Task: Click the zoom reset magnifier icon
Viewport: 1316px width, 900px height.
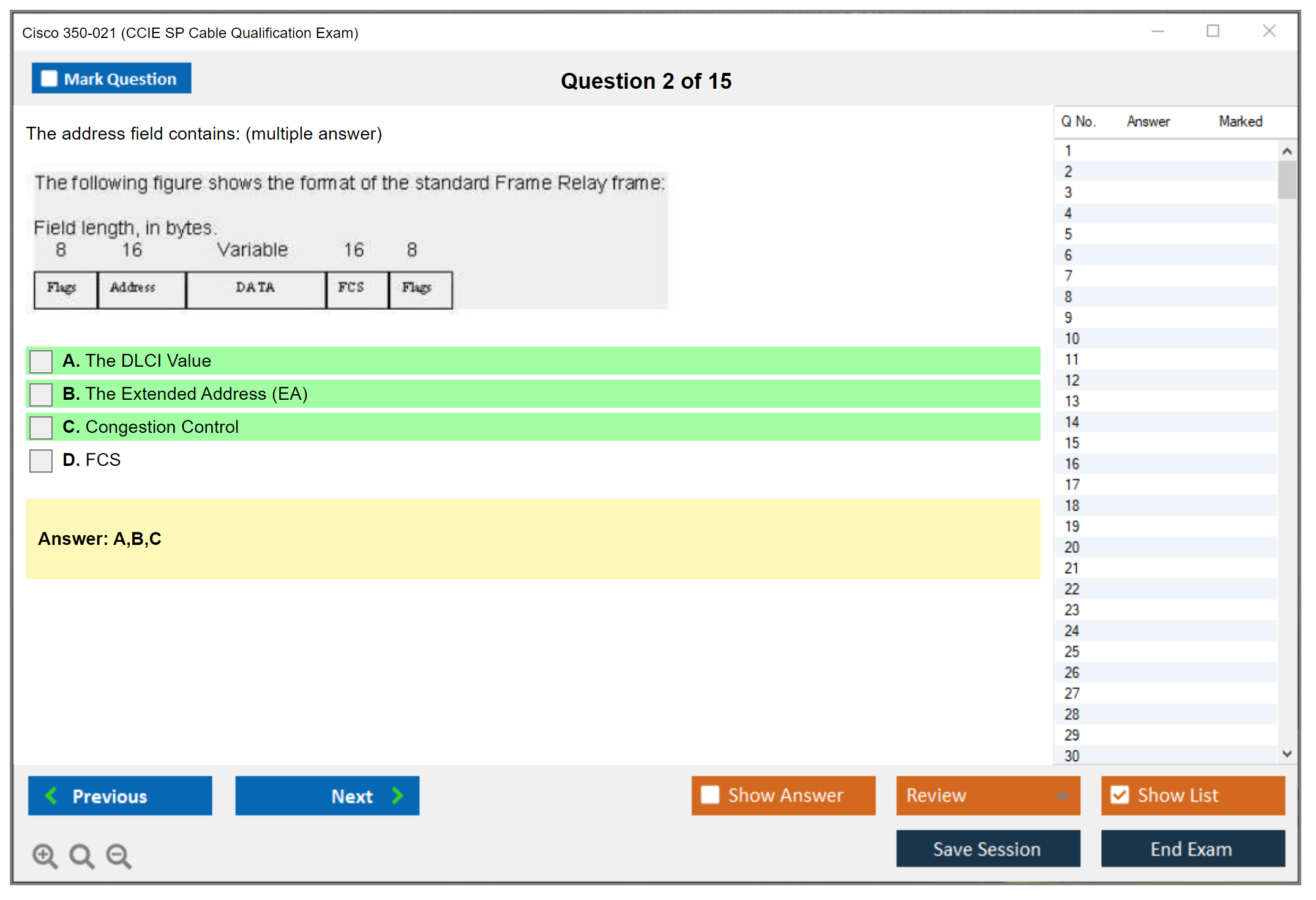Action: tap(81, 855)
